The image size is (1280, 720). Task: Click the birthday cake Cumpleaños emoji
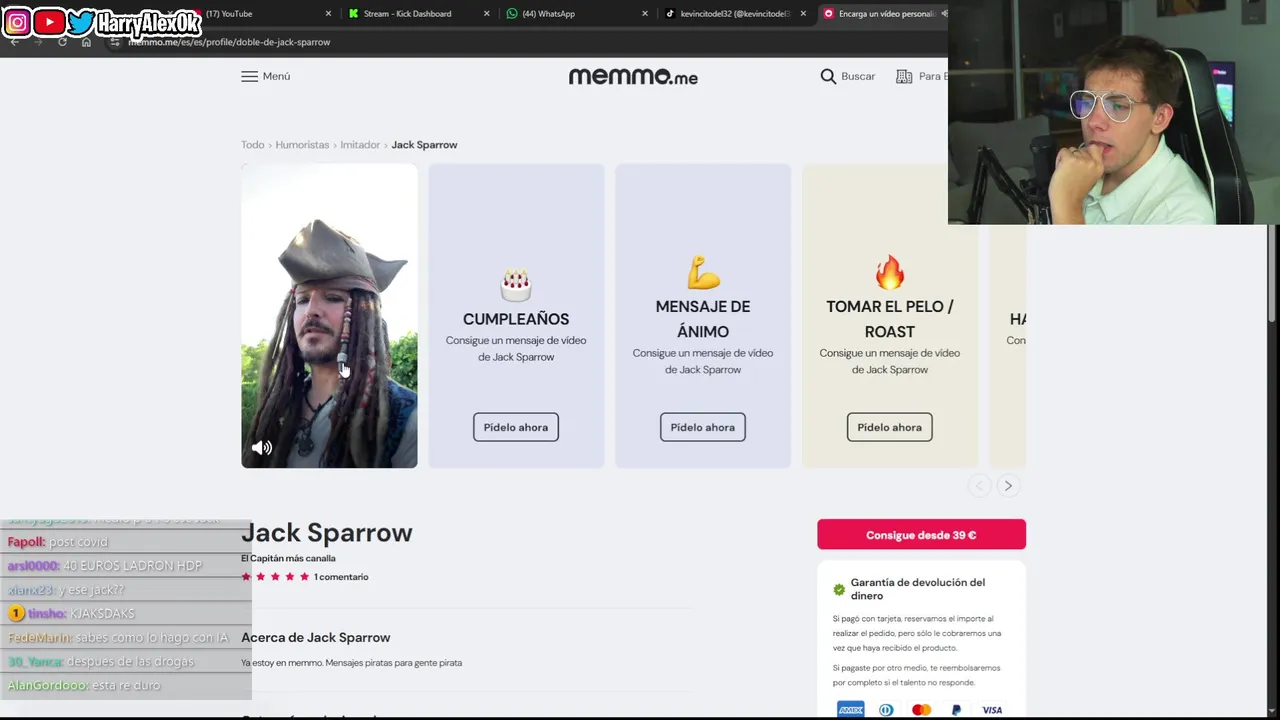pyautogui.click(x=516, y=285)
